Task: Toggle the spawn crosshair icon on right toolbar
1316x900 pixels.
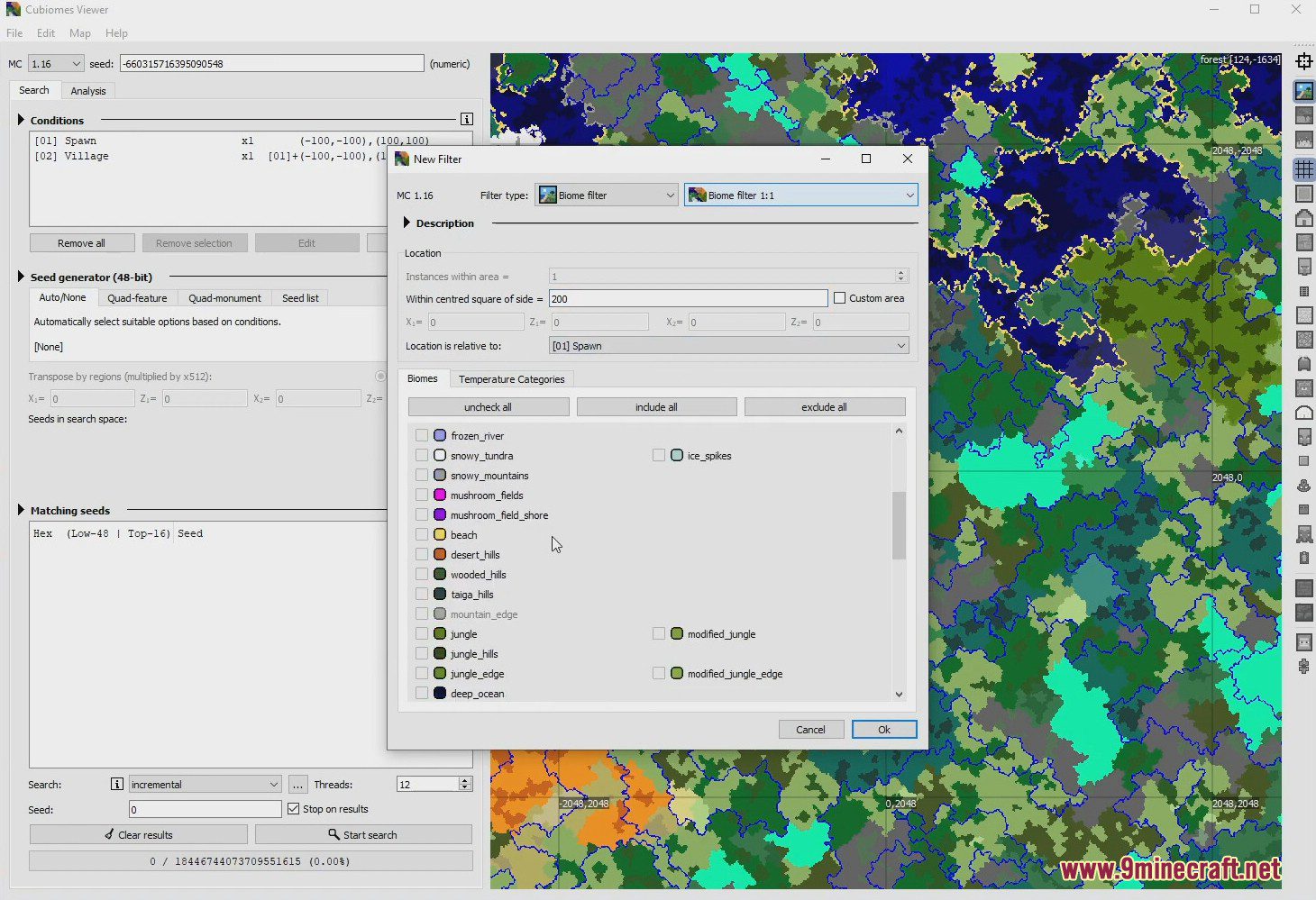Action: coord(1304,61)
